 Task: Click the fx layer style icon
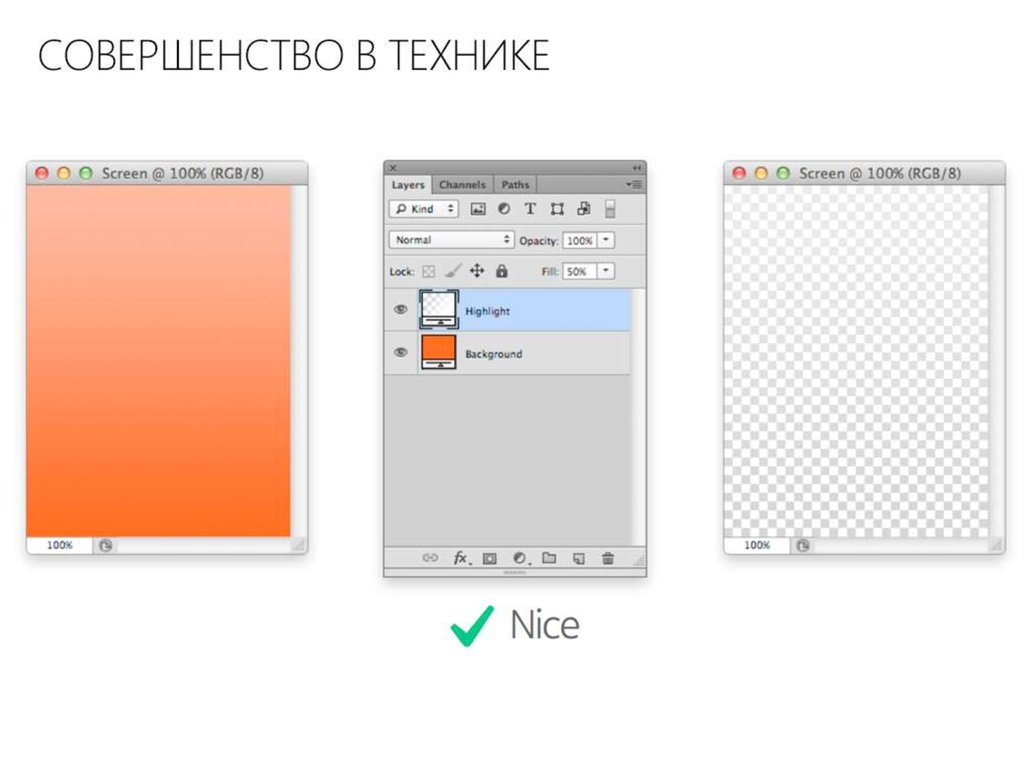point(460,558)
